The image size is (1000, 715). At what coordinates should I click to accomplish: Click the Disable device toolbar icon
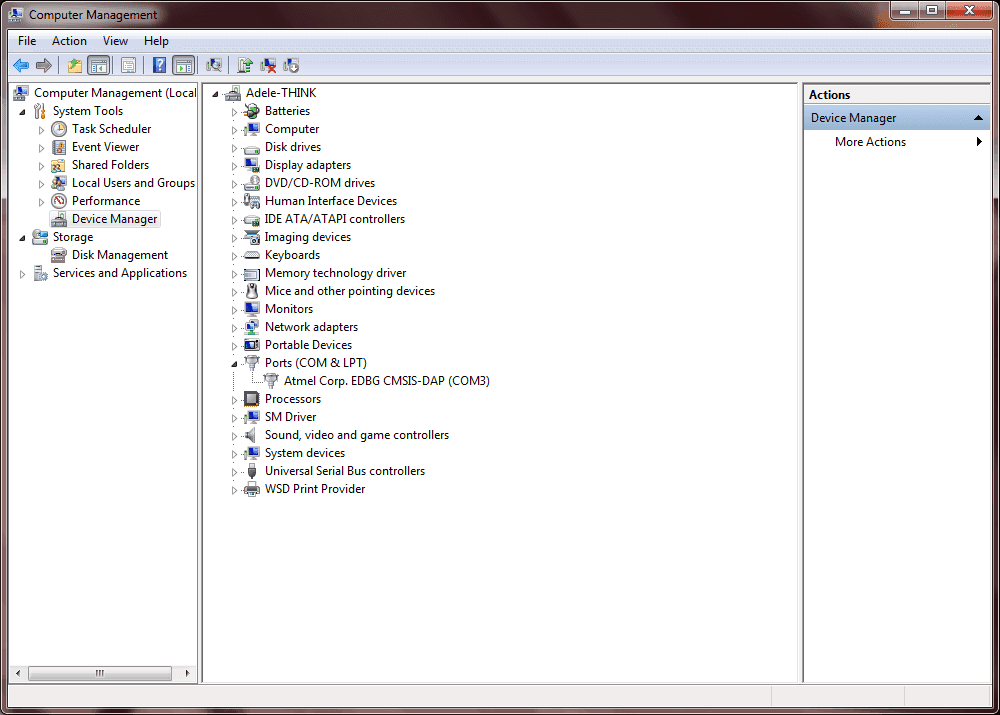292,66
